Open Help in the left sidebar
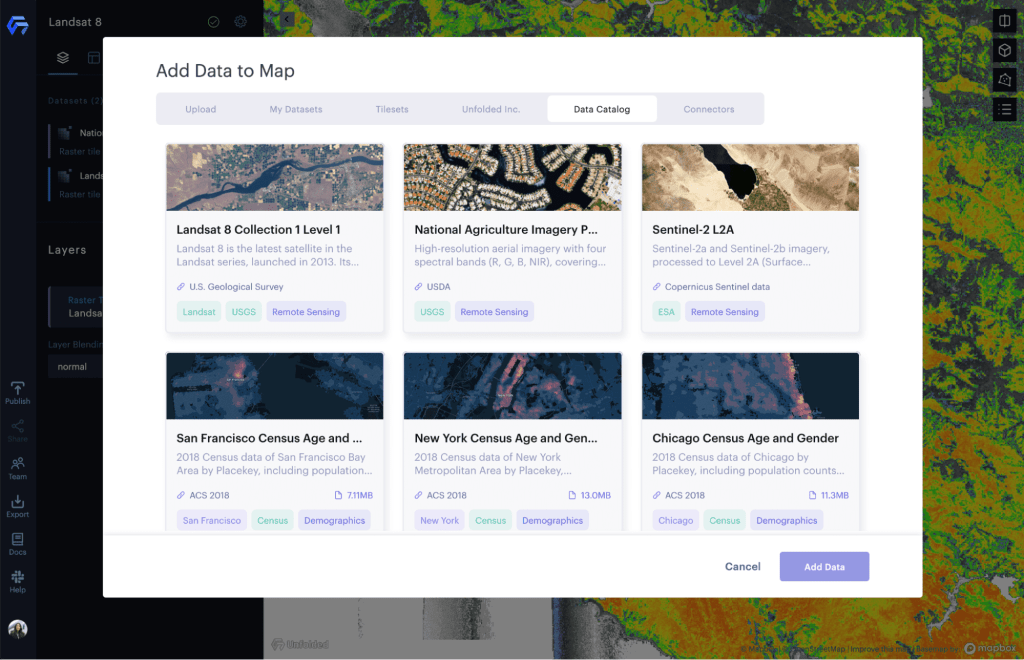Screen dimensions: 1024x660 pyautogui.click(x=18, y=582)
